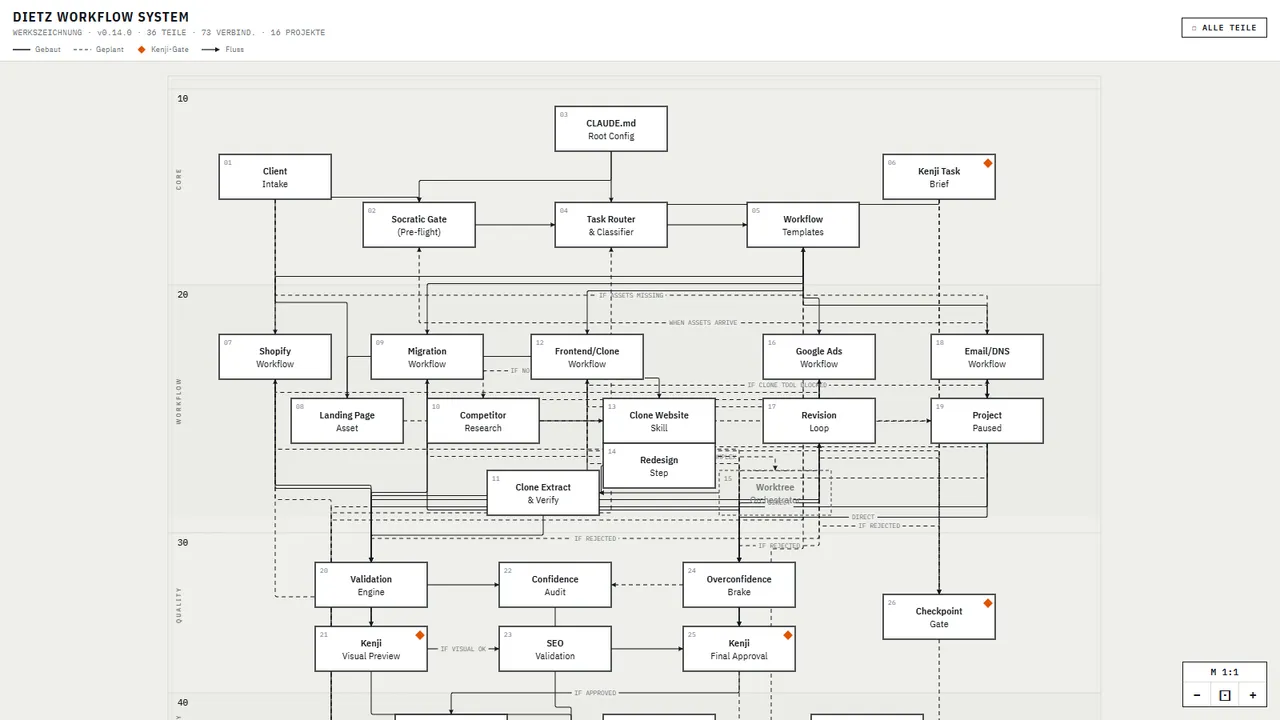Select the Kenji Task Brief node
The image size is (1280, 720).
tap(939, 177)
